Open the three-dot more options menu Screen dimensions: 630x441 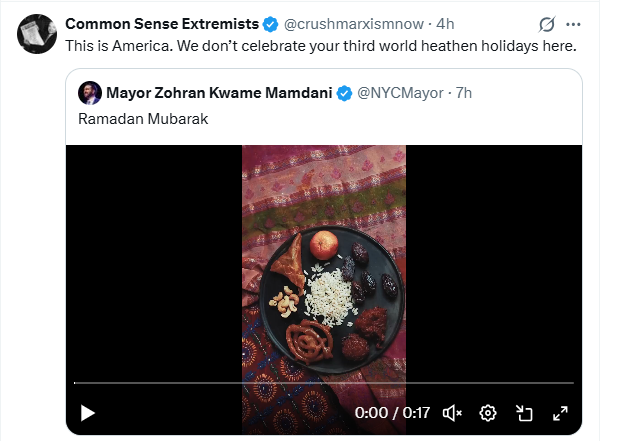click(573, 24)
